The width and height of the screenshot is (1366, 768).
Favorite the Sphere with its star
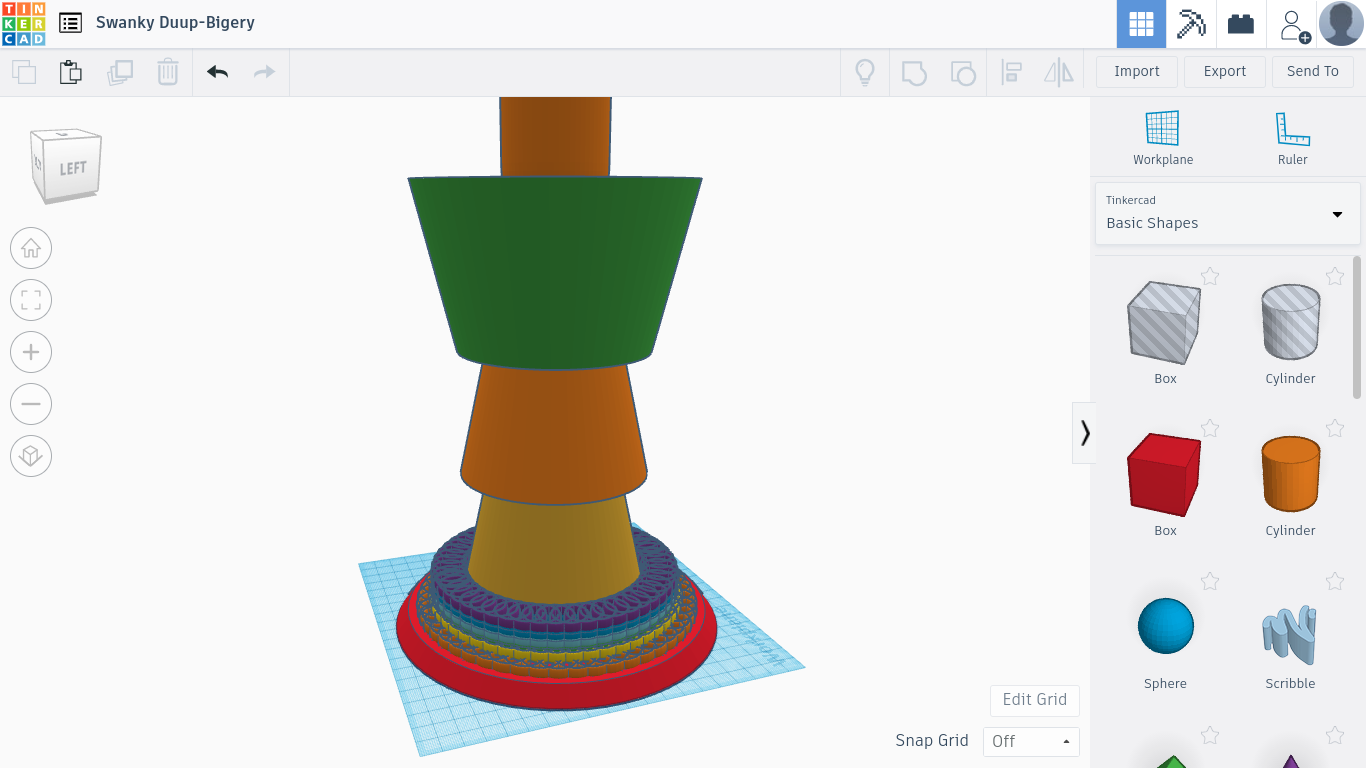[1210, 581]
